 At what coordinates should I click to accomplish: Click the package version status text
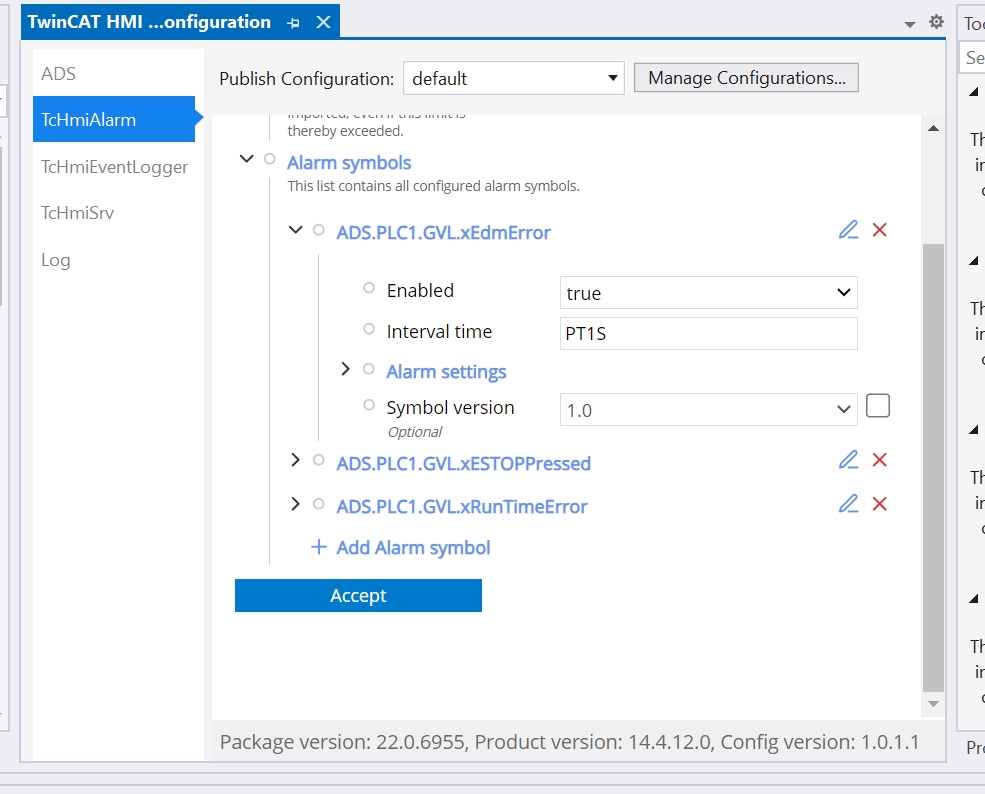[x=569, y=742]
